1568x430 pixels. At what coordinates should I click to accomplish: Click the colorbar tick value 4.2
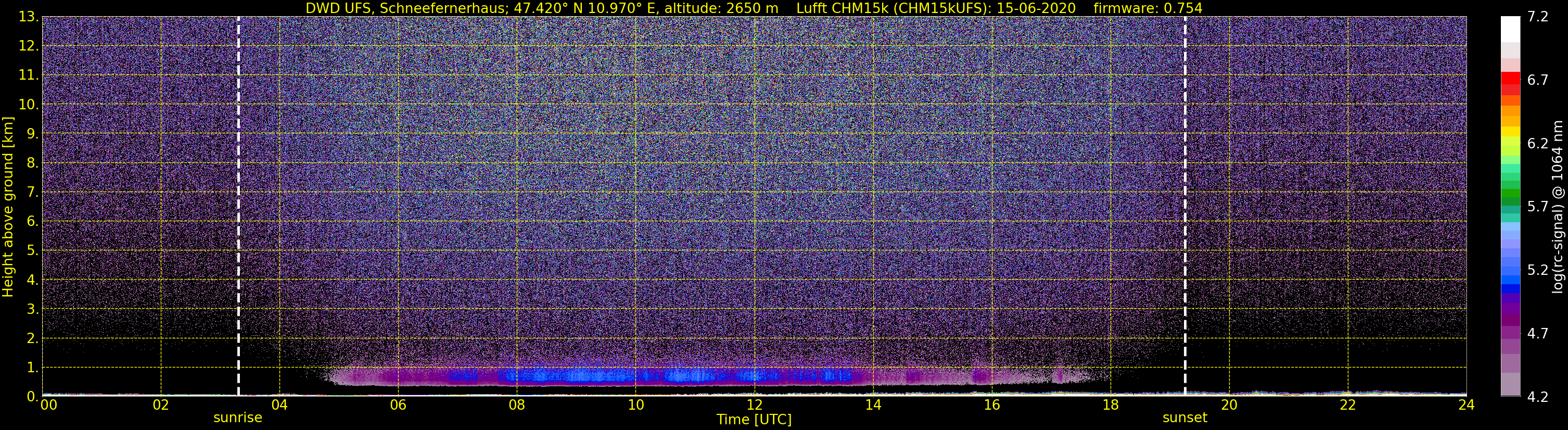[x=1538, y=397]
